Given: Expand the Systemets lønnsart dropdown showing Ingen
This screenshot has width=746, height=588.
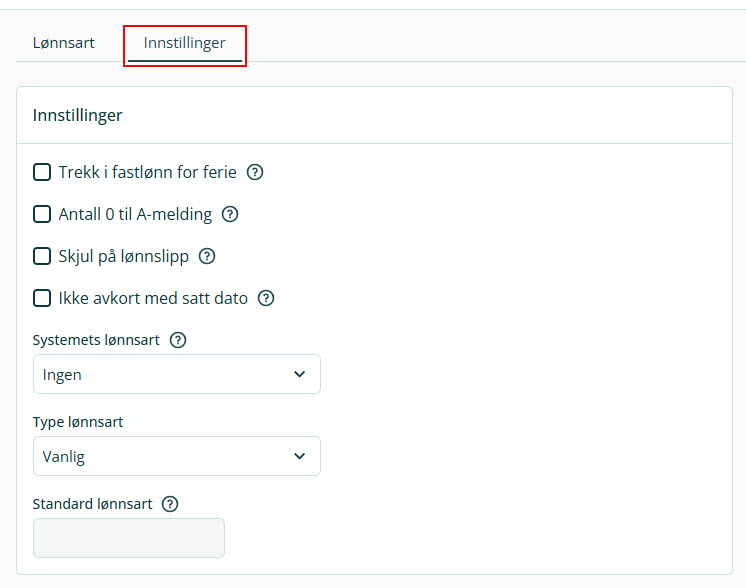Looking at the screenshot, I should [176, 374].
